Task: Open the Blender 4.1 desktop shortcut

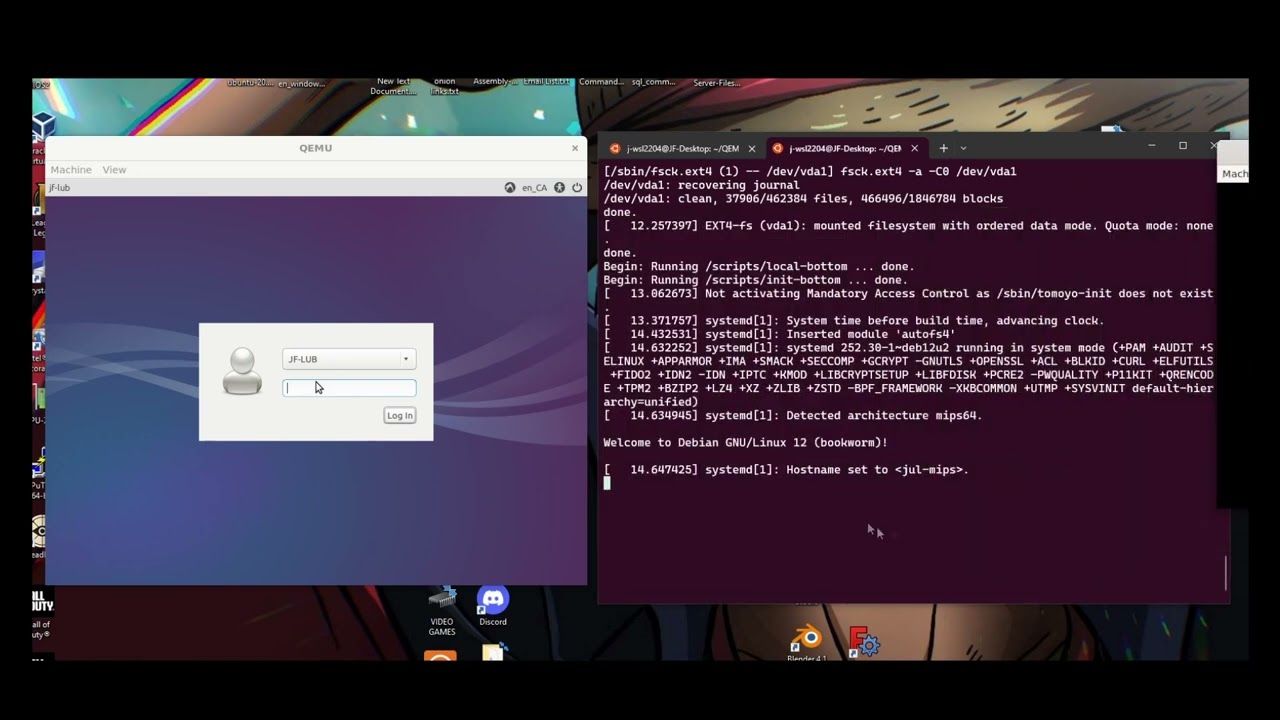Action: [806, 643]
